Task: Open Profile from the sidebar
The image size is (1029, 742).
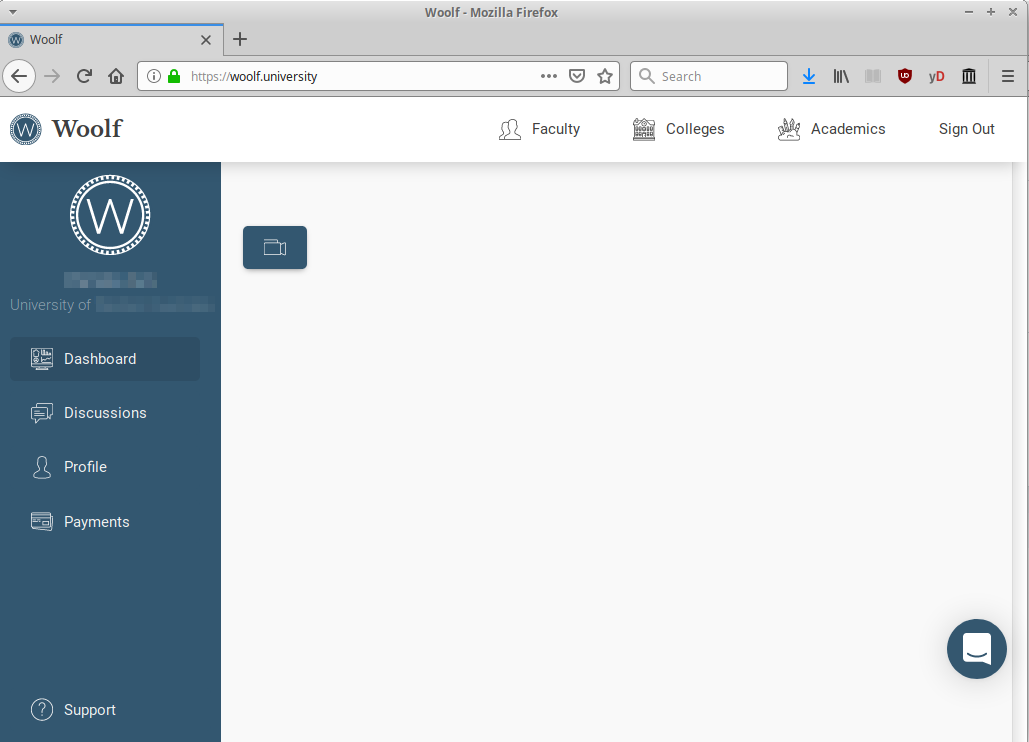Action: coord(105,466)
